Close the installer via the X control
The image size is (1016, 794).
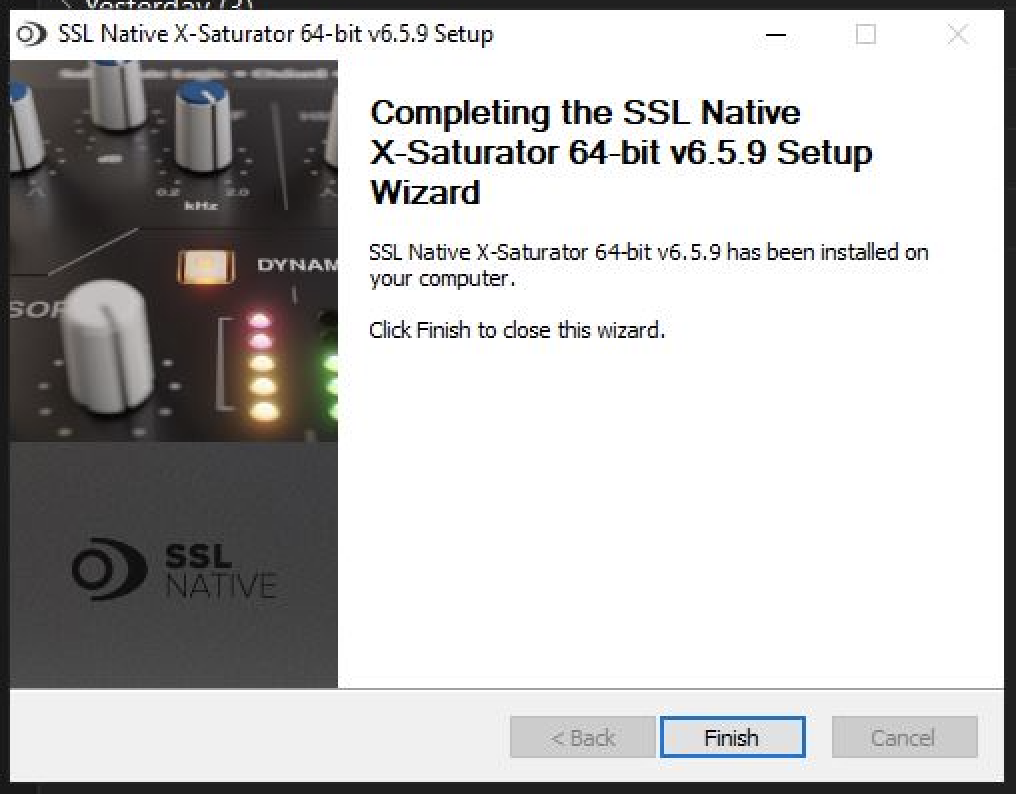(x=957, y=34)
